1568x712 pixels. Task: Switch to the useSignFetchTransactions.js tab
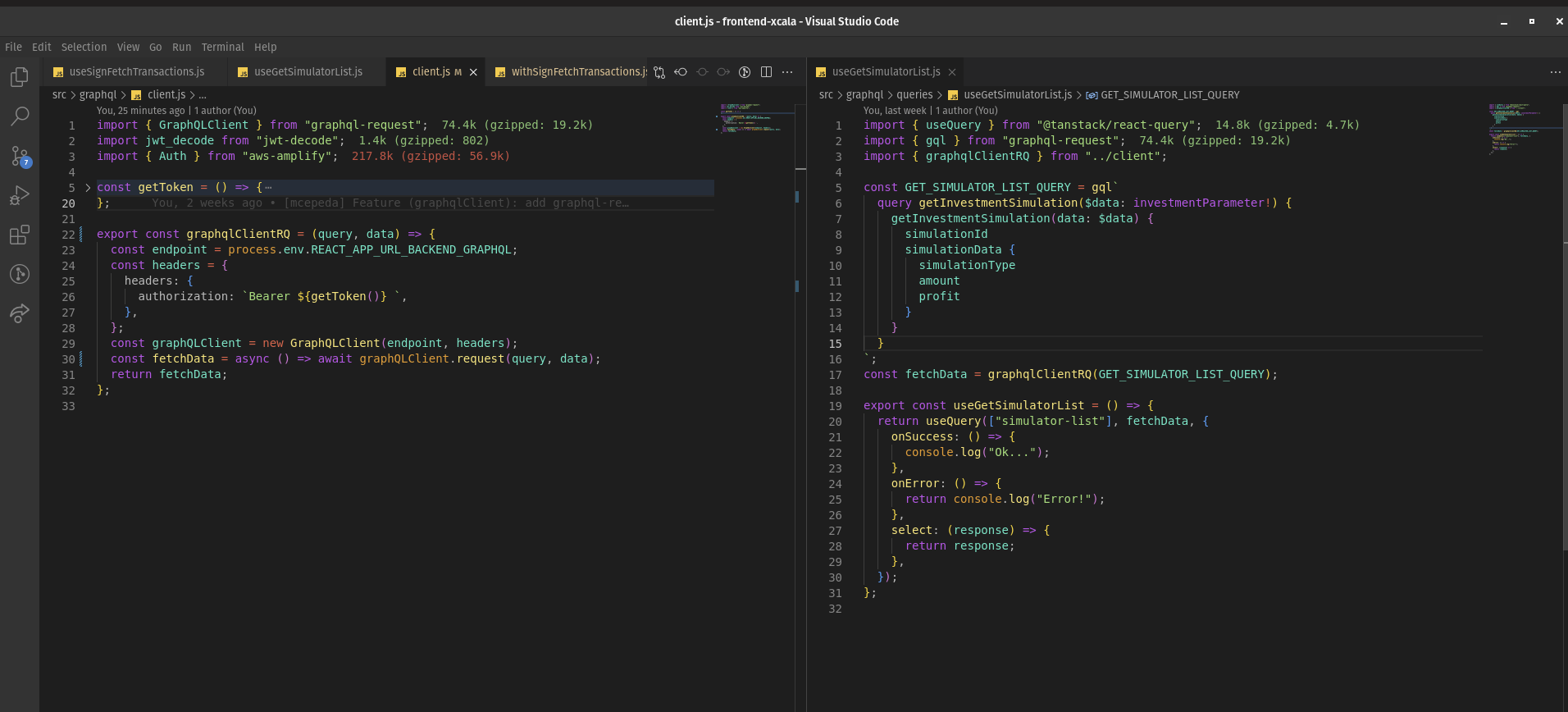136,72
